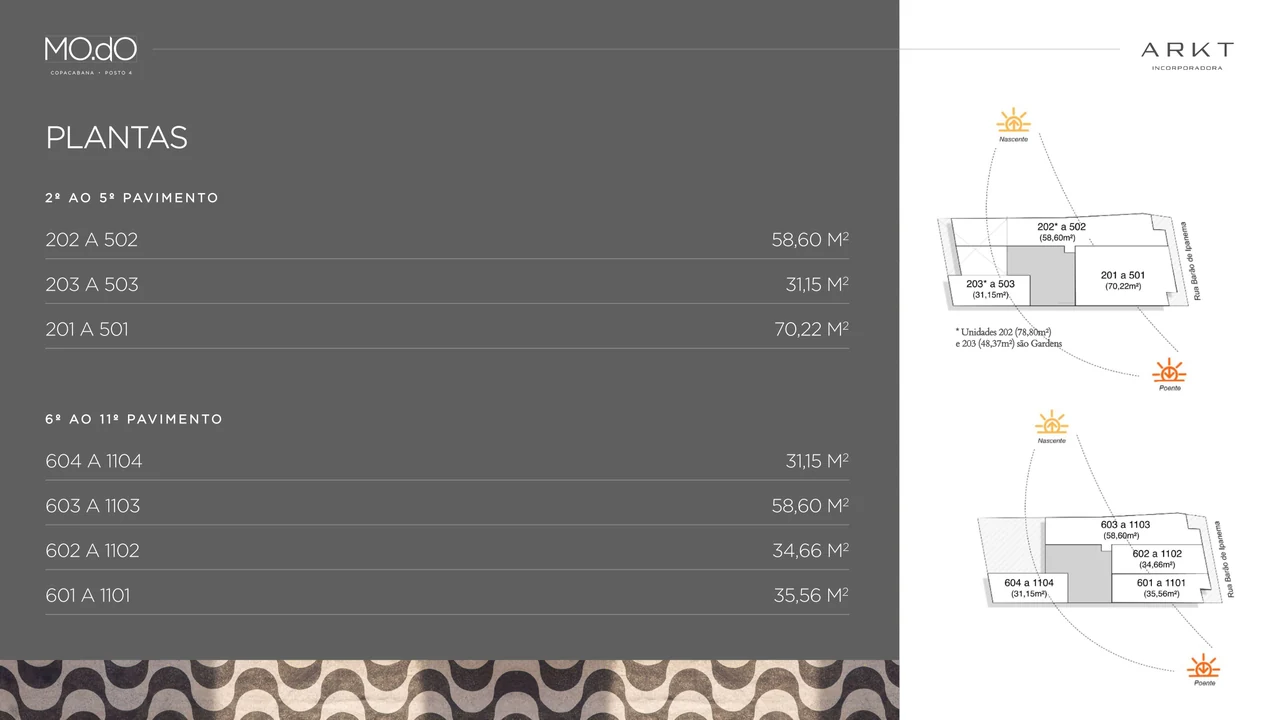Click the upper Nascente sunrise icon
Screen dimensions: 1280x720
click(x=1013, y=125)
